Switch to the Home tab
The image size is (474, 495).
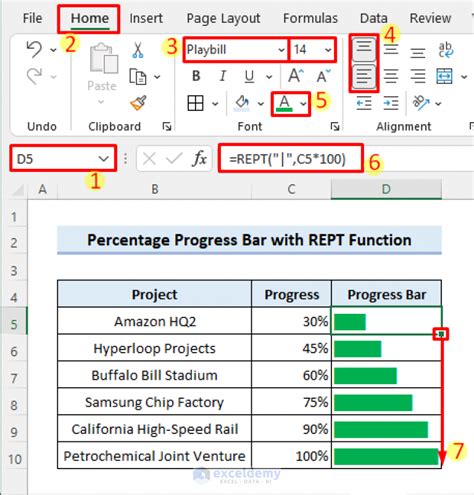click(x=90, y=18)
